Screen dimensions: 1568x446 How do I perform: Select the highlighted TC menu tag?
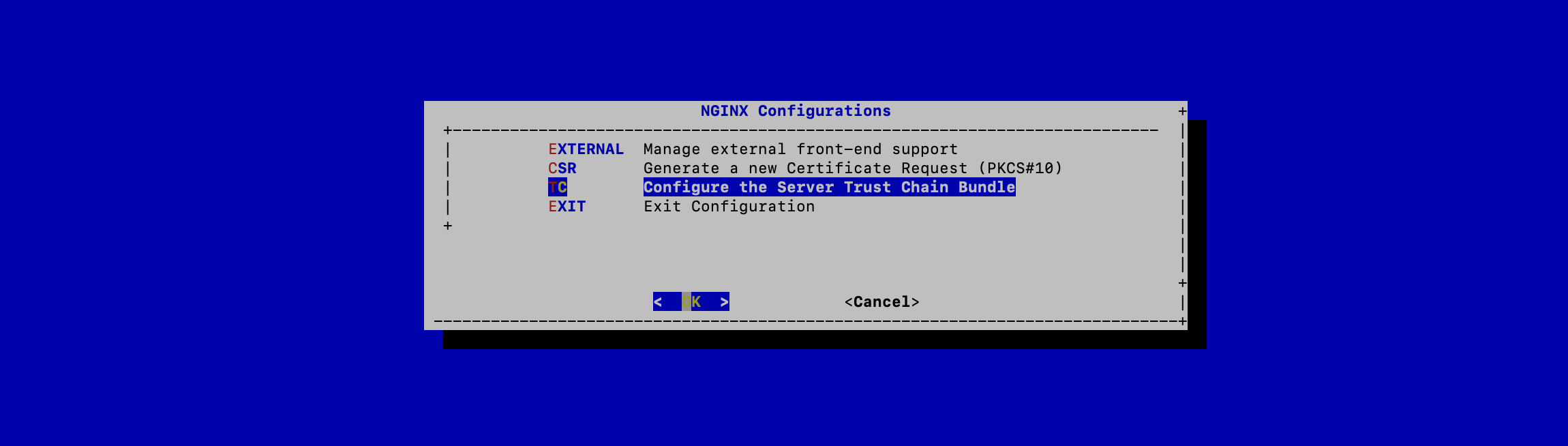(558, 188)
